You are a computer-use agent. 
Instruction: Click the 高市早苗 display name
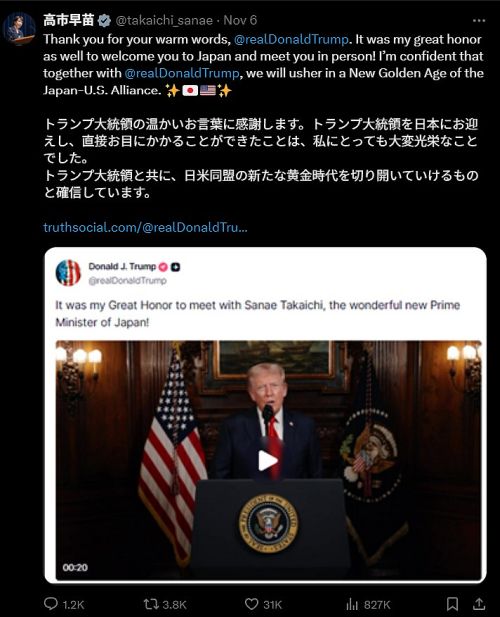click(x=69, y=20)
